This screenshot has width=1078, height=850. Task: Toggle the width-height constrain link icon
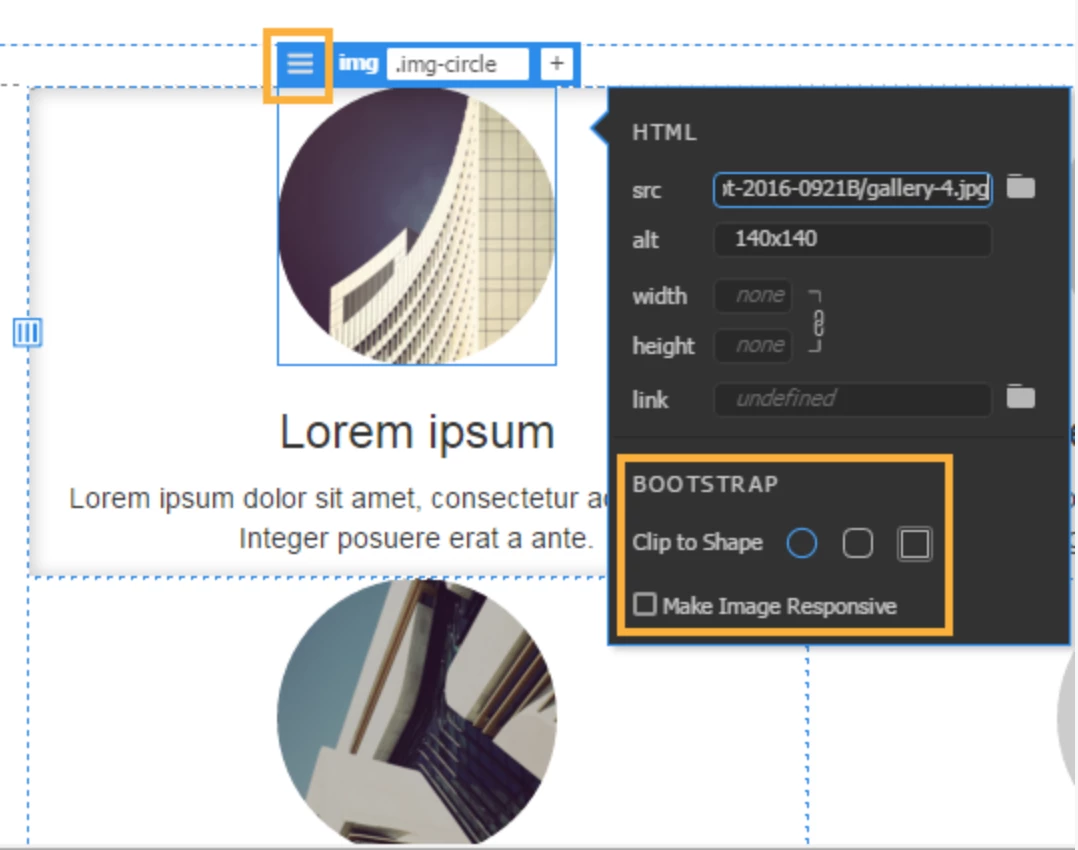(x=816, y=321)
